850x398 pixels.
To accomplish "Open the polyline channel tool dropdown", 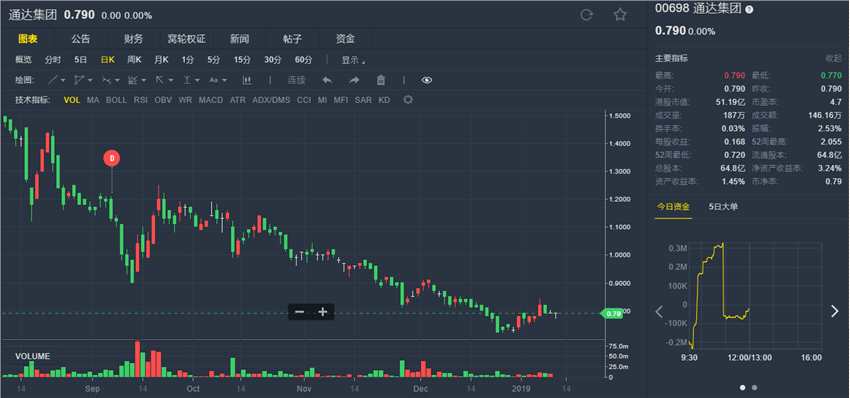I will 83,80.
